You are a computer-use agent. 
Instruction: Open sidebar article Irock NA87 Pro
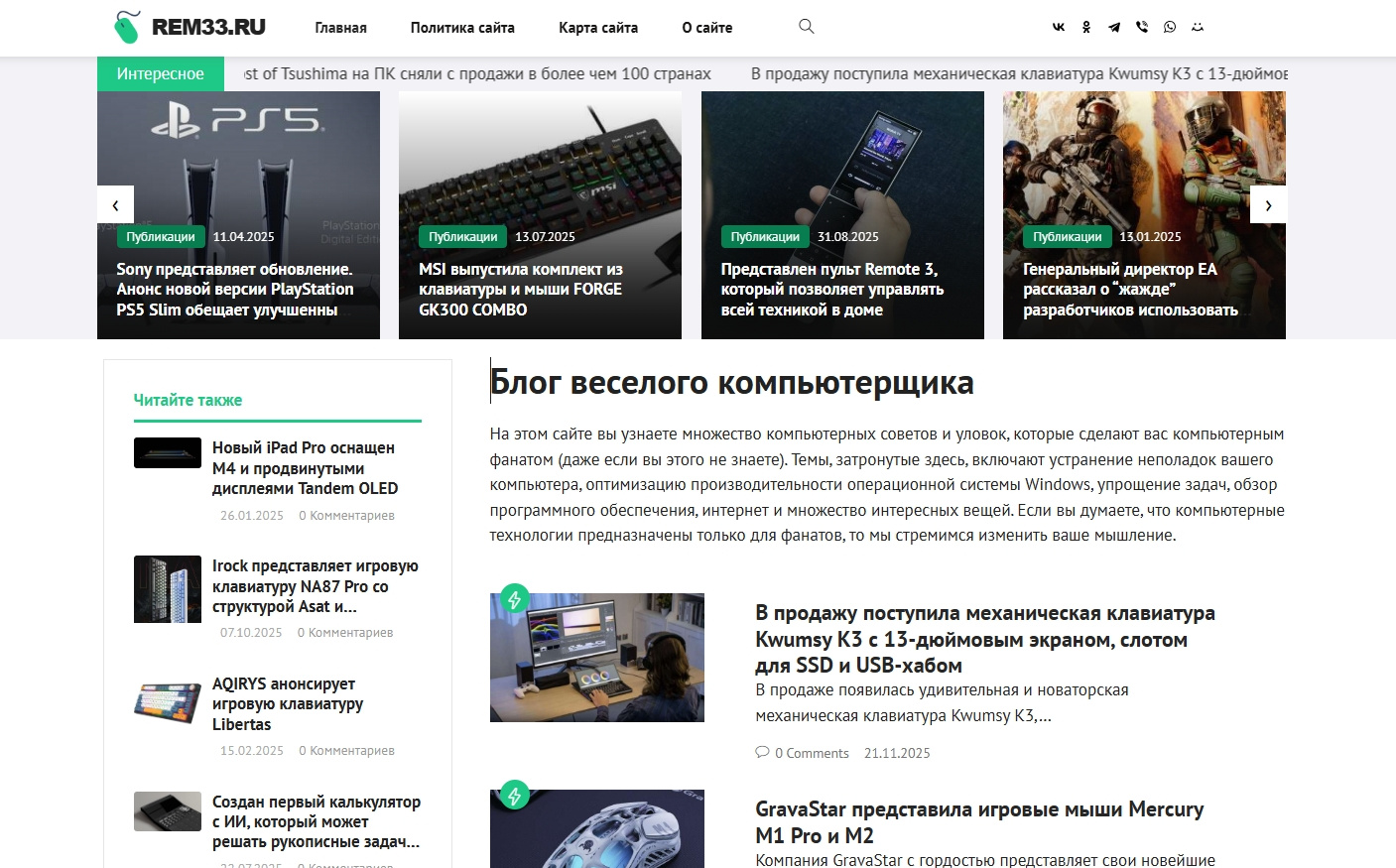click(x=316, y=586)
